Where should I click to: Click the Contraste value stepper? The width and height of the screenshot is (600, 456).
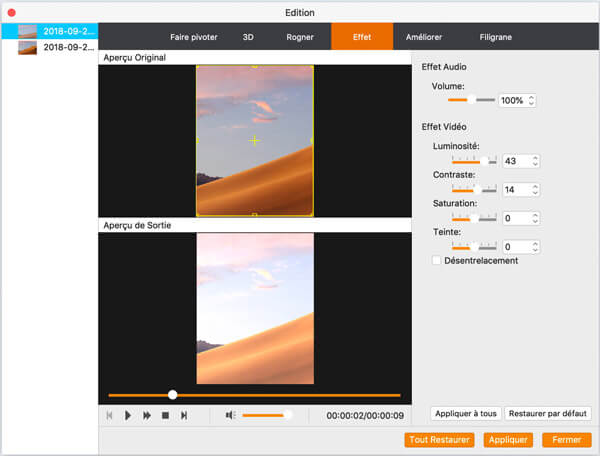pos(536,190)
